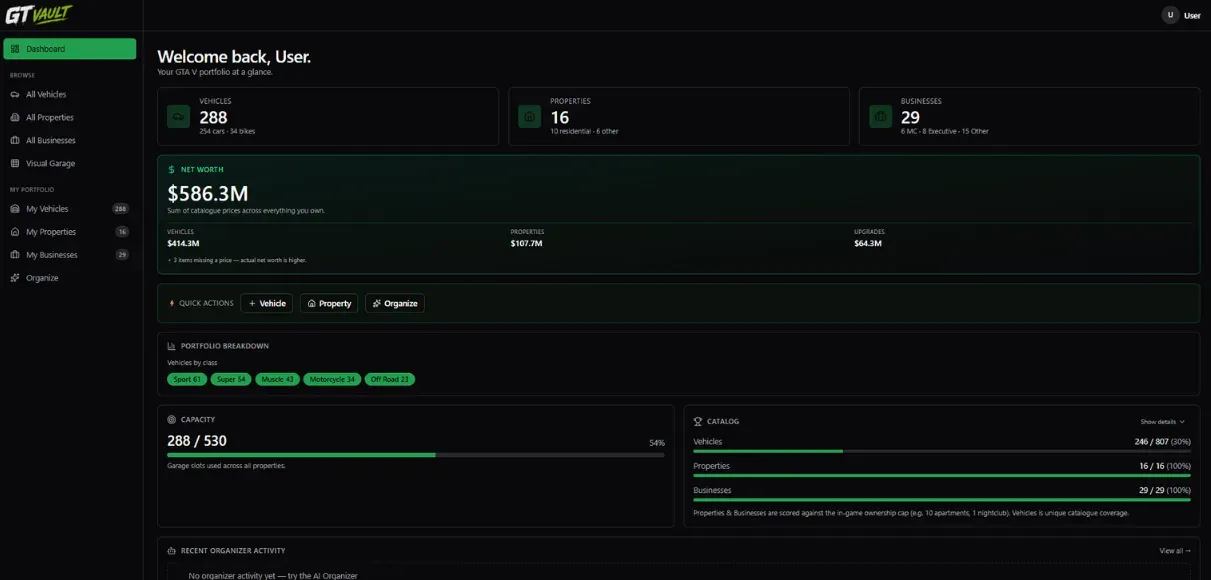Click the Recent Organizer Activity icon
The width and height of the screenshot is (1211, 580).
171,550
